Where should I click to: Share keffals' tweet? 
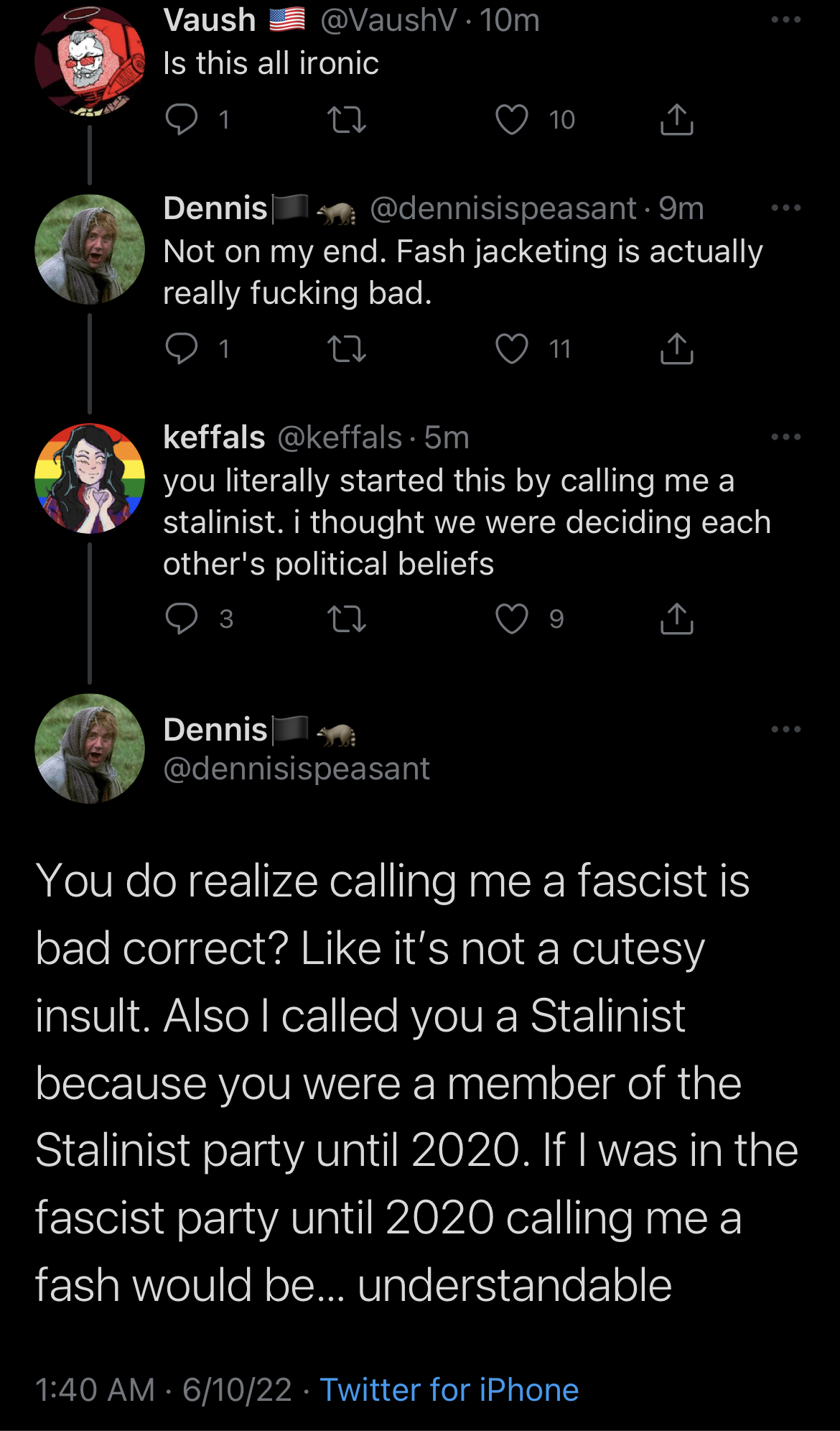point(676,619)
